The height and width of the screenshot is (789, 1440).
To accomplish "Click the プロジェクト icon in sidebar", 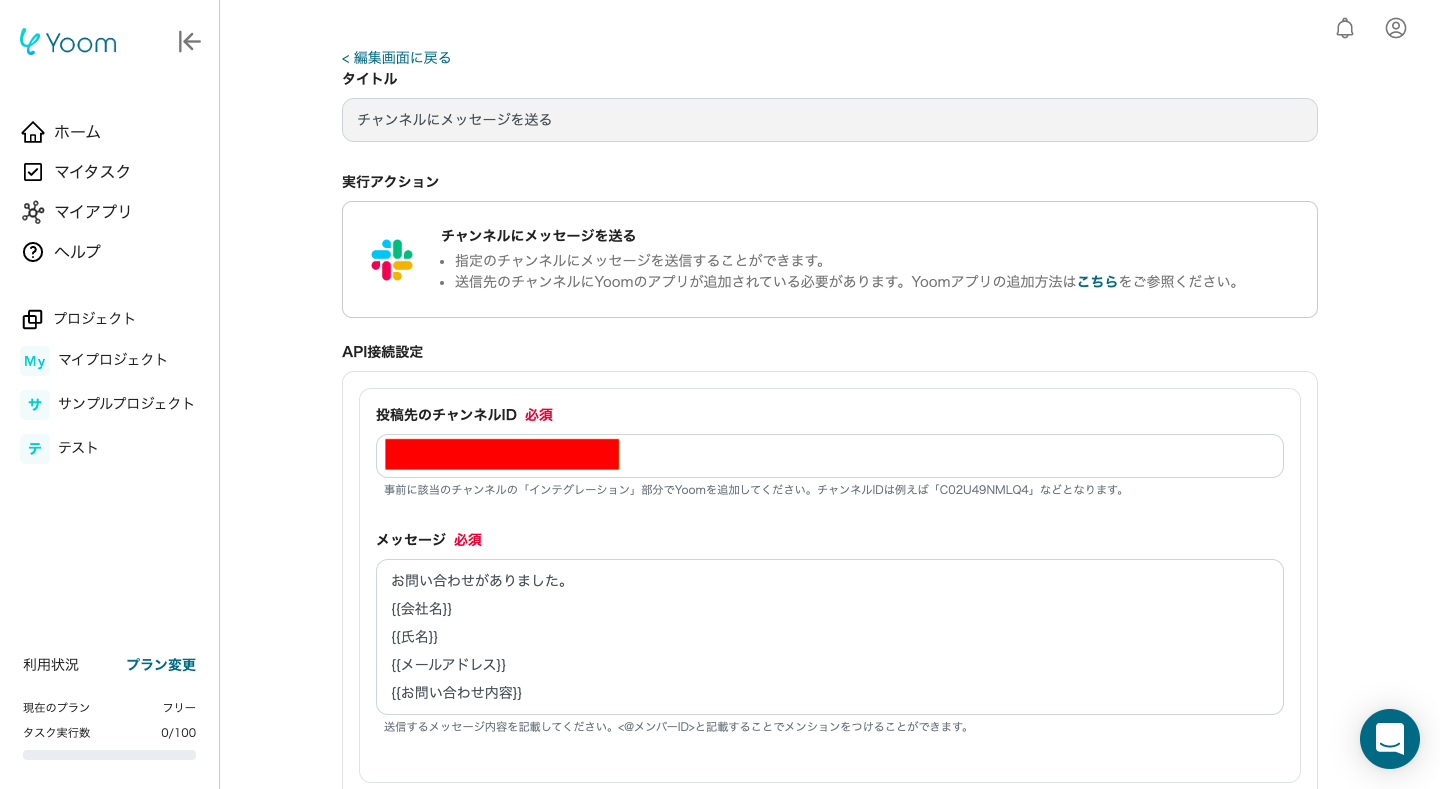I will coord(33,319).
